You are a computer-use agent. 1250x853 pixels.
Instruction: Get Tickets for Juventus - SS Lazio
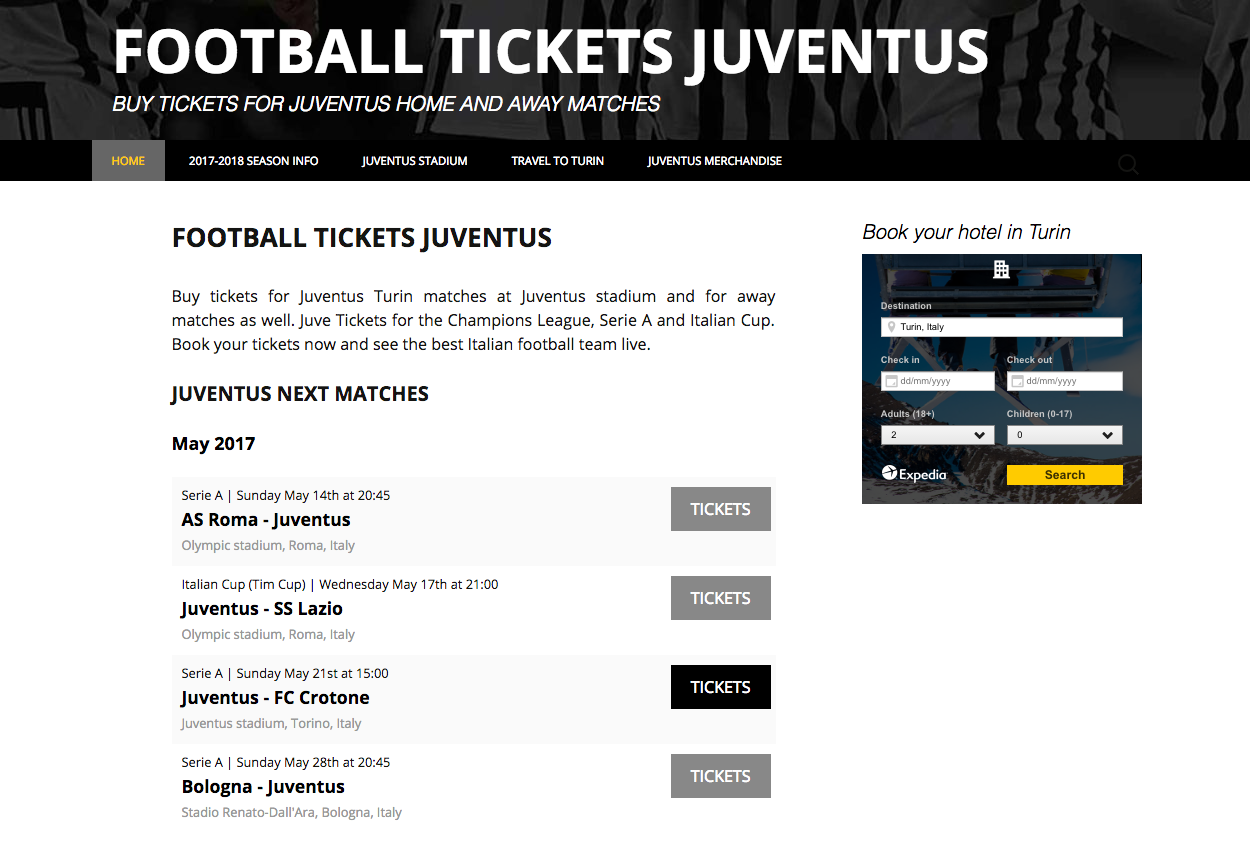720,598
